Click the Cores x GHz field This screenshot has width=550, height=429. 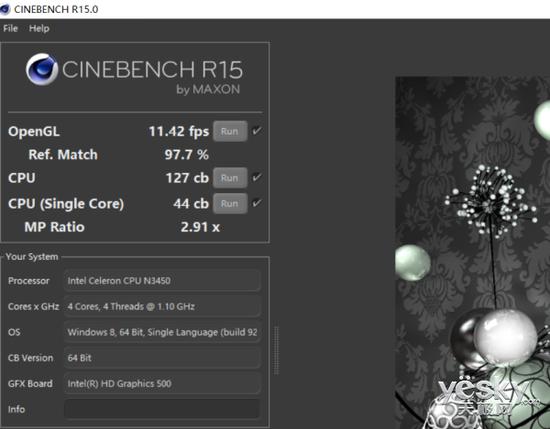pos(162,307)
